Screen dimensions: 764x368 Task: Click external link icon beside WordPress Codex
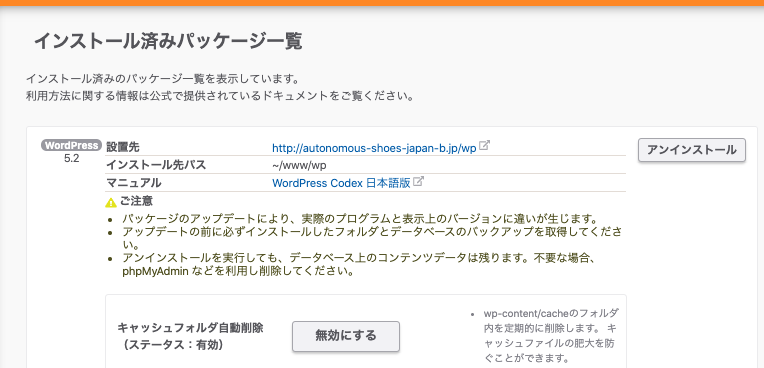pos(418,181)
